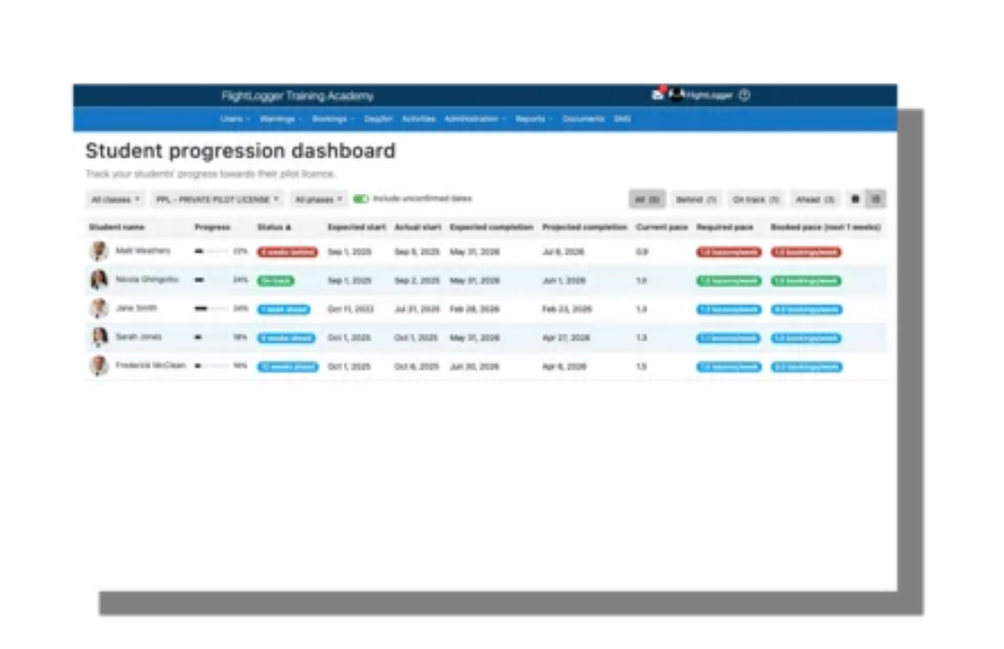This screenshot has width=1004, height=649.
Task: Click Sarah Jones' profile photo
Action: coord(99,337)
